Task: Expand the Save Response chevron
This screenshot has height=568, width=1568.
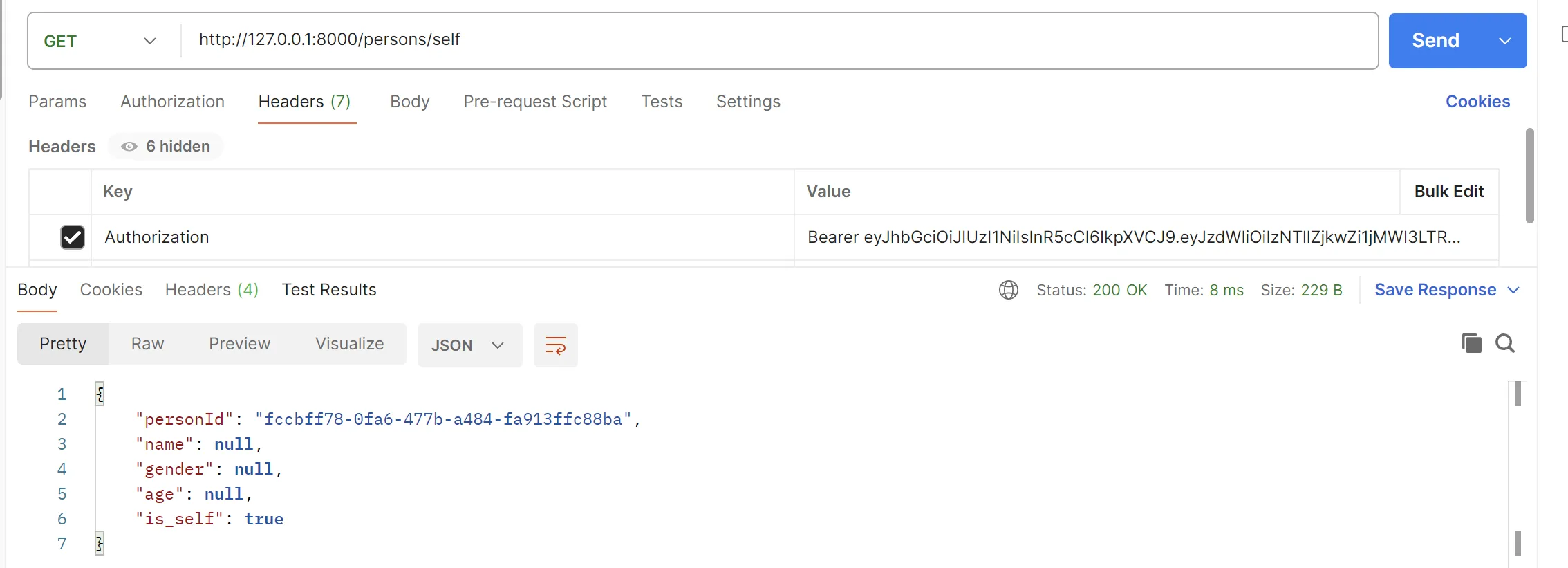Action: [1513, 290]
